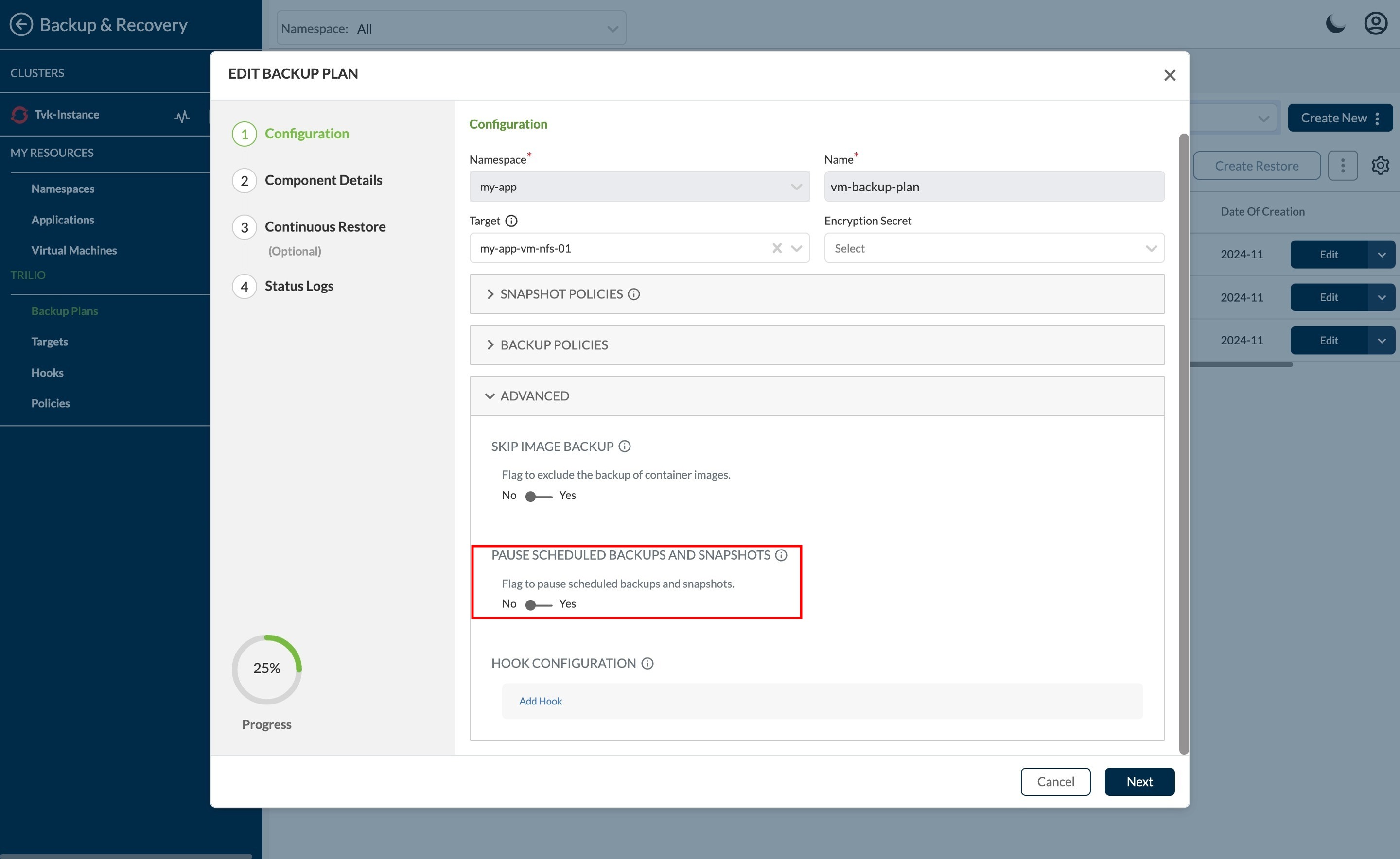Click the Hook Configuration info icon
The image size is (1400, 859).
647,663
